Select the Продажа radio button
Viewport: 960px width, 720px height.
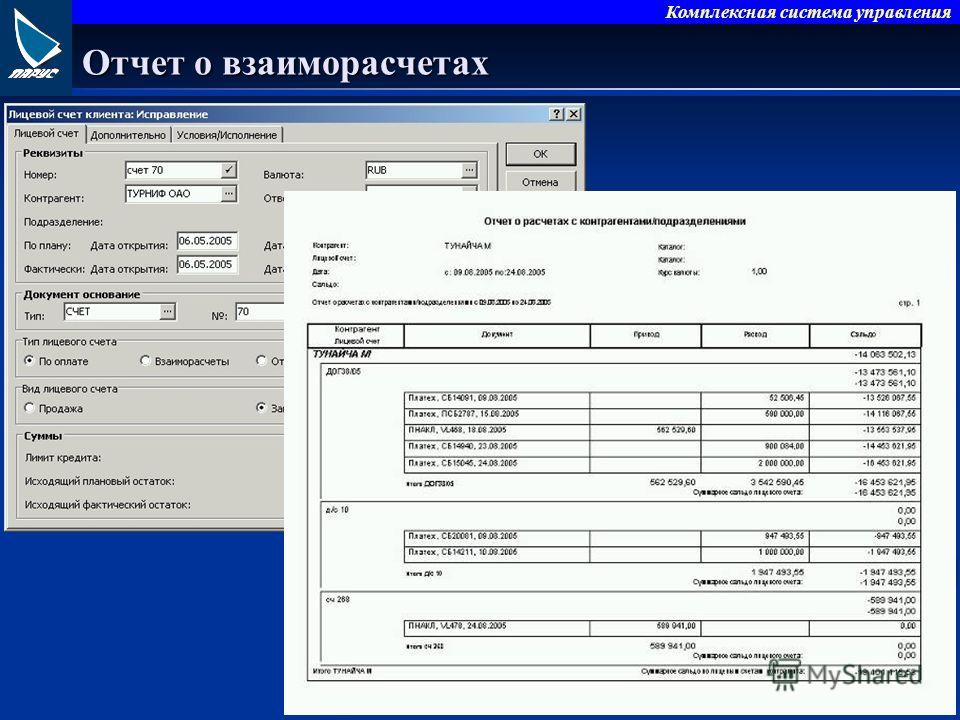pyautogui.click(x=29, y=408)
